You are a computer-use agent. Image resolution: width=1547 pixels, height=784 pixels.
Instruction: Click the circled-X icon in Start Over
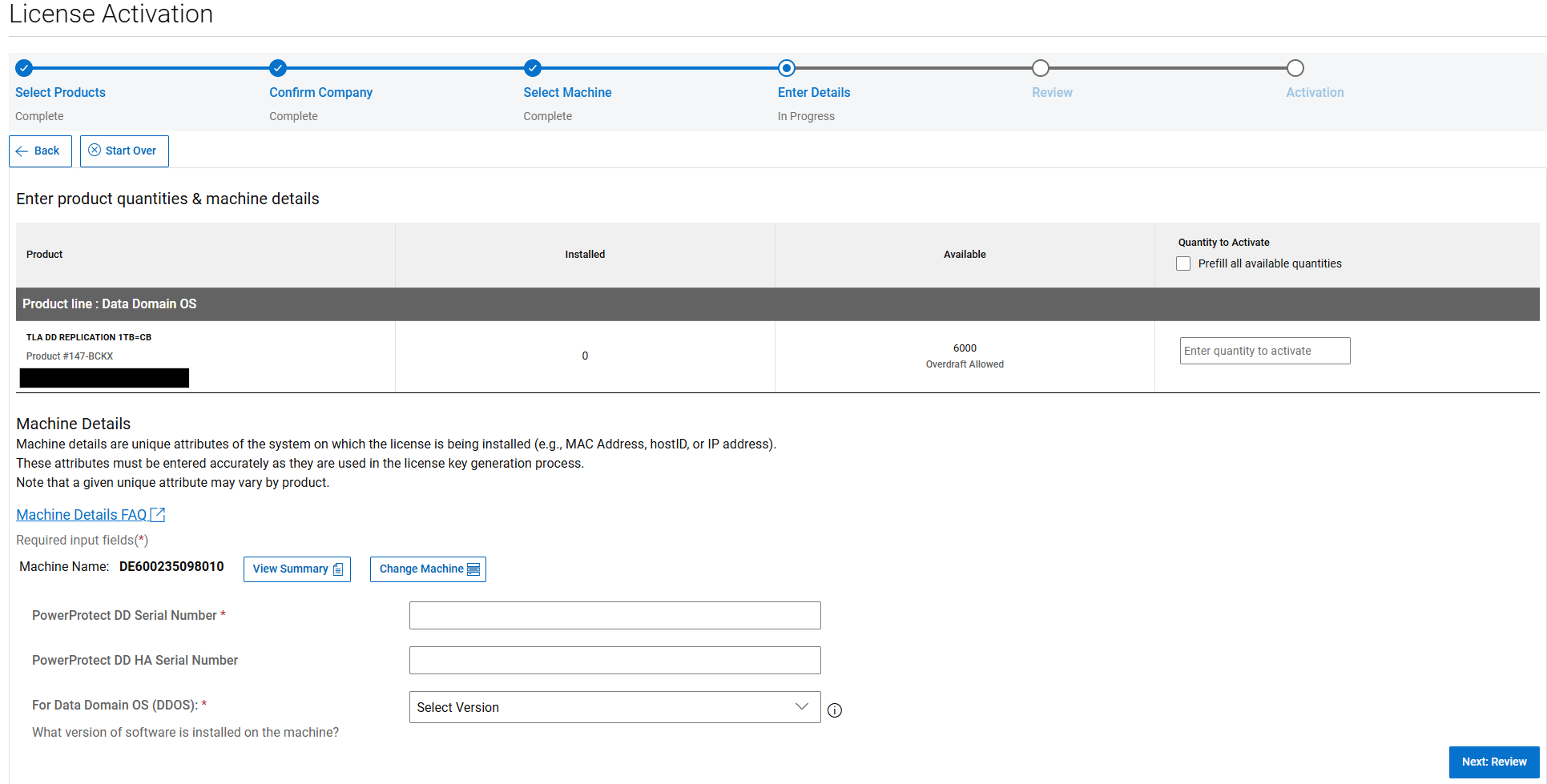(x=94, y=151)
